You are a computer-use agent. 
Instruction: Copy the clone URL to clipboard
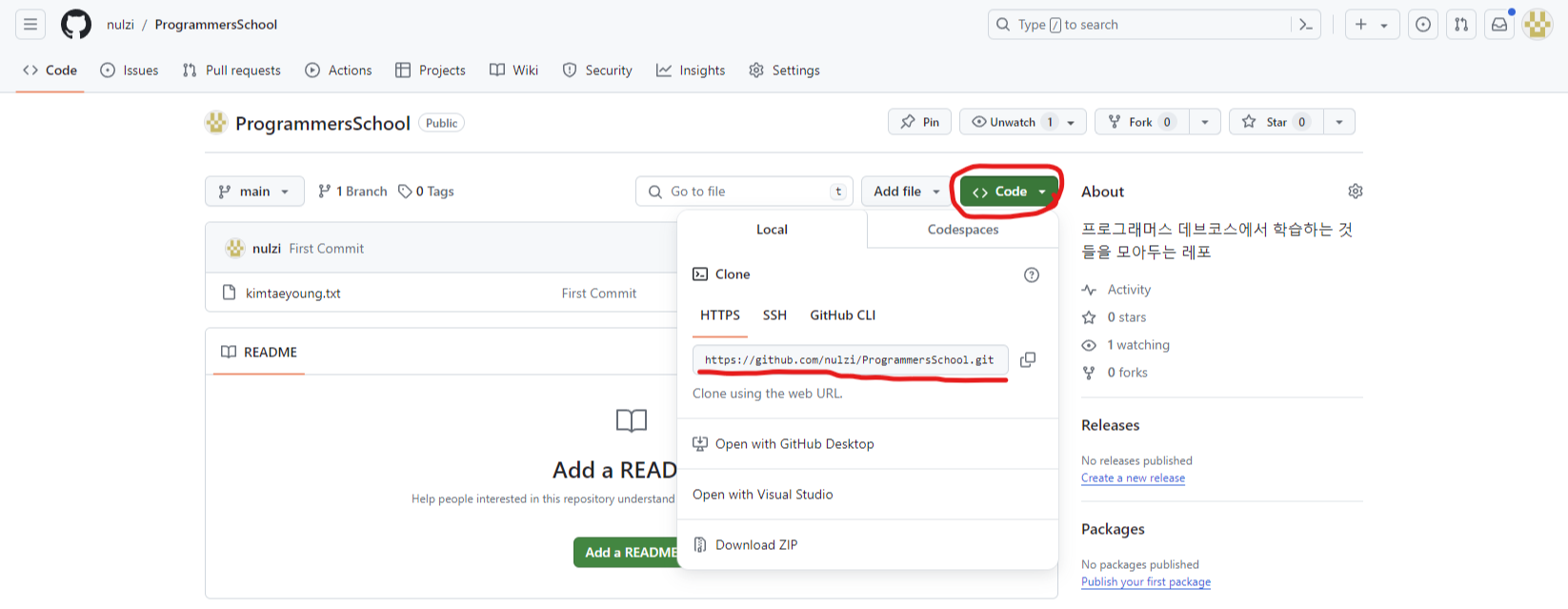coord(1028,360)
